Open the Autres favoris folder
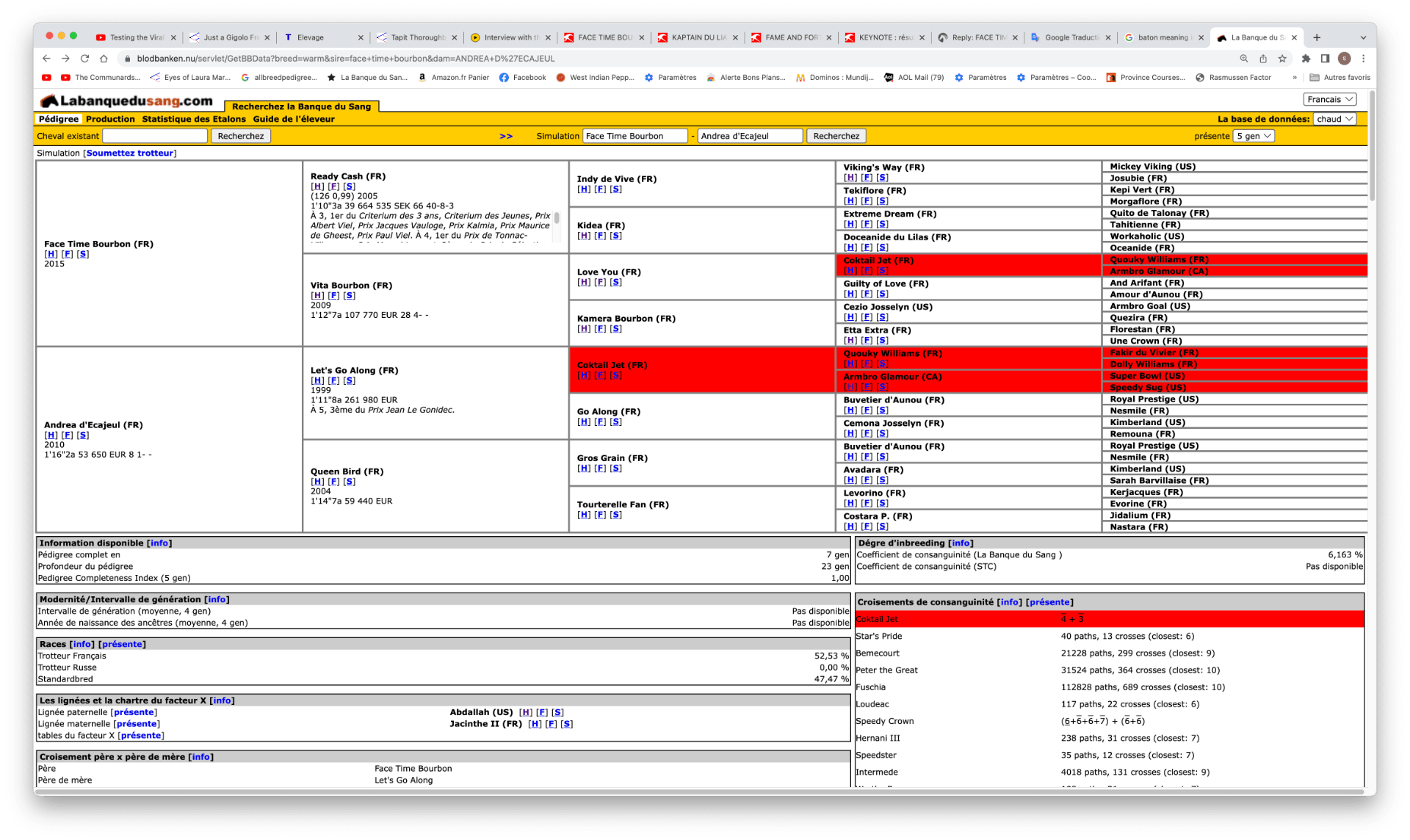 point(1340,77)
